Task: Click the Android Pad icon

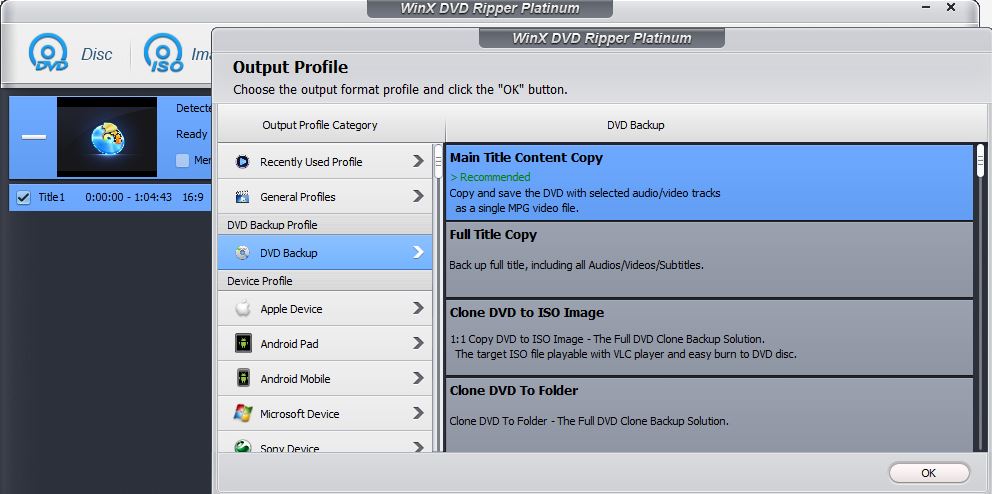Action: pos(242,344)
